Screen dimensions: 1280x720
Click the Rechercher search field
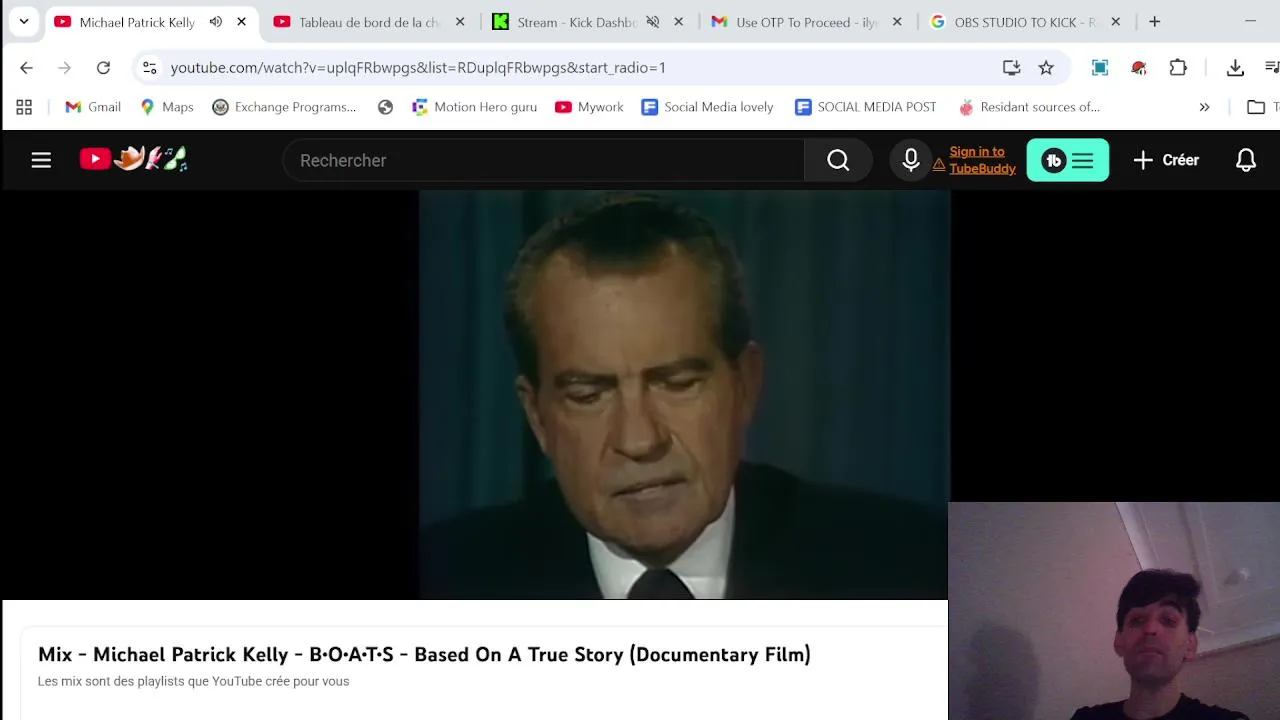click(544, 160)
